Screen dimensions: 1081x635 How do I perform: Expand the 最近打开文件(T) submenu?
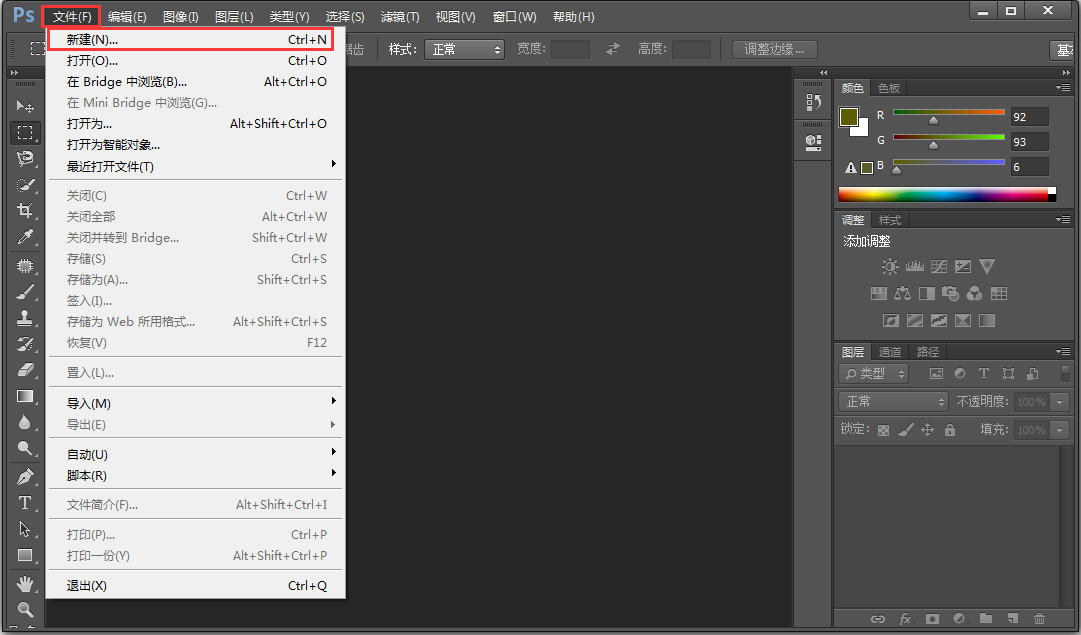196,166
